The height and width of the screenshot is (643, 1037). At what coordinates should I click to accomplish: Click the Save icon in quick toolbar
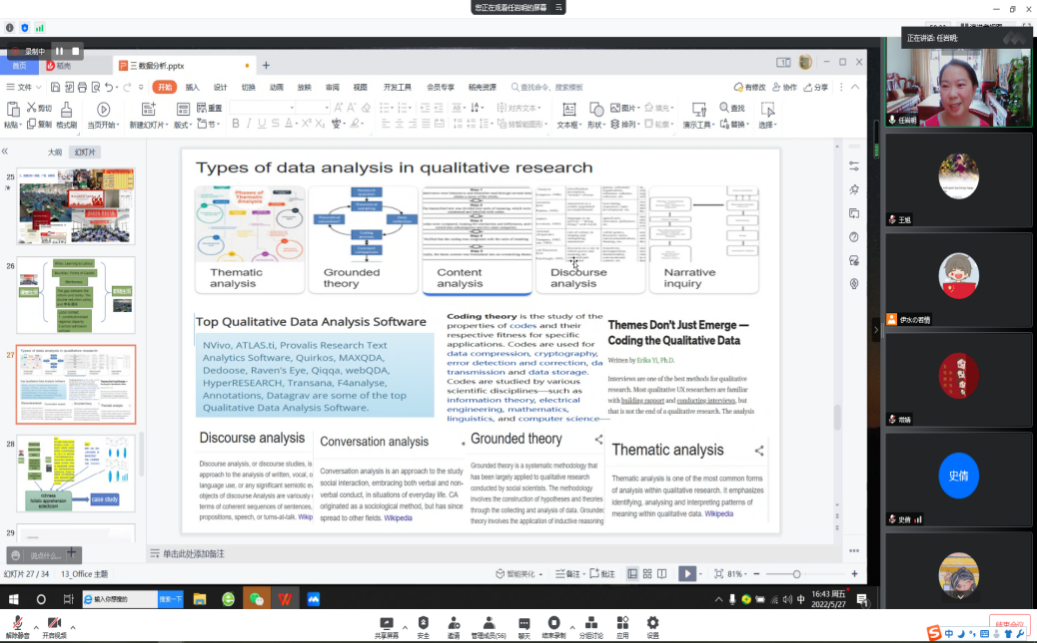click(56, 87)
